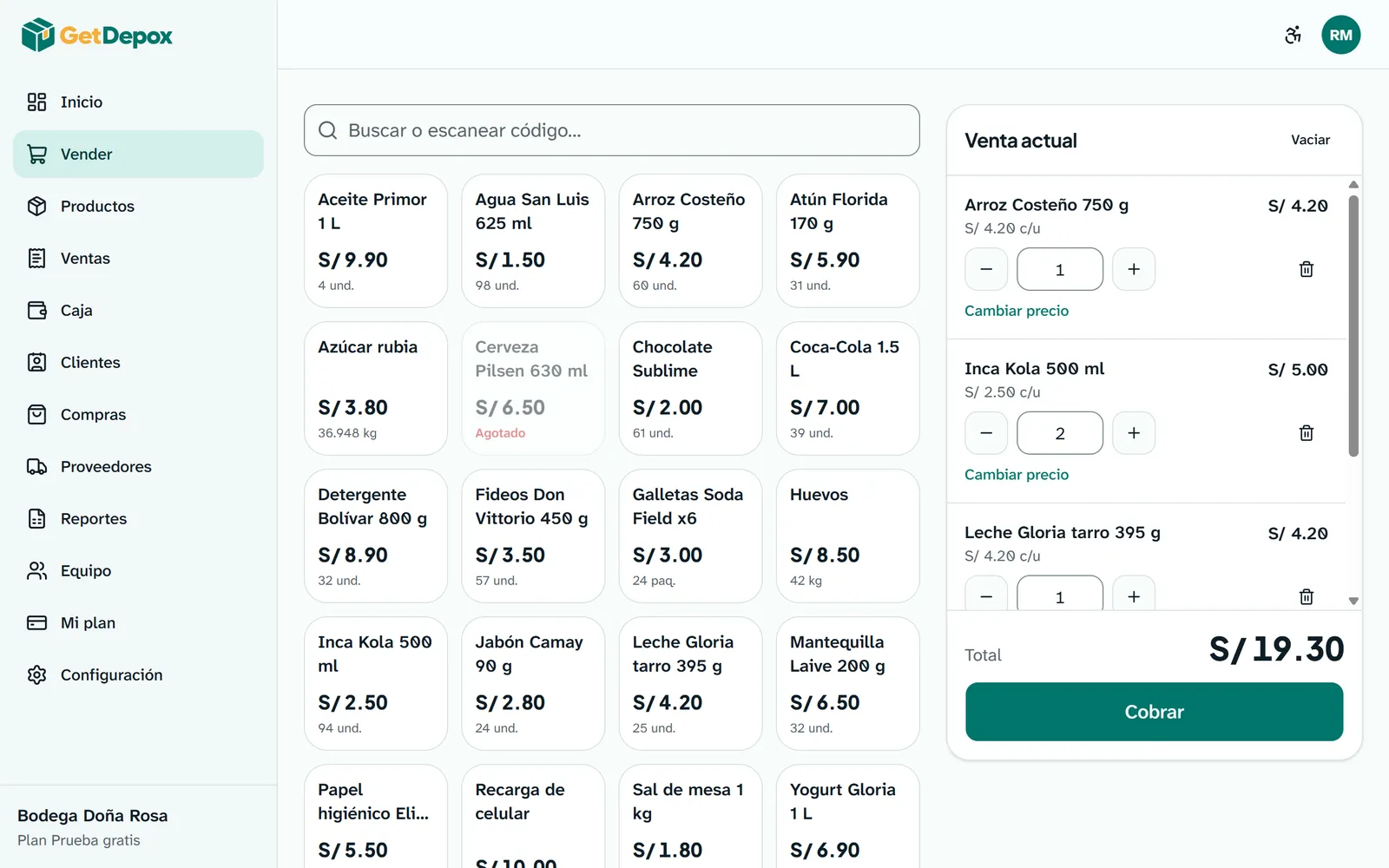1389x868 pixels.
Task: Click the Equipo people icon
Action: [36, 571]
